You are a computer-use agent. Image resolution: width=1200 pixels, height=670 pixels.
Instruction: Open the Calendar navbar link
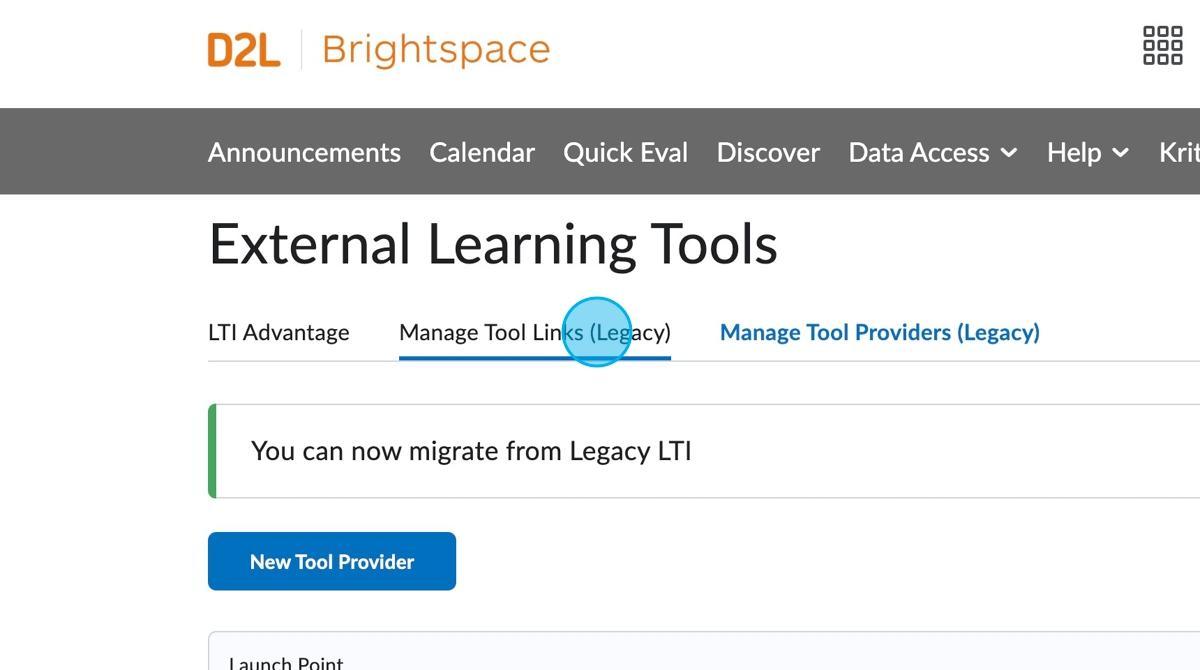coord(482,153)
